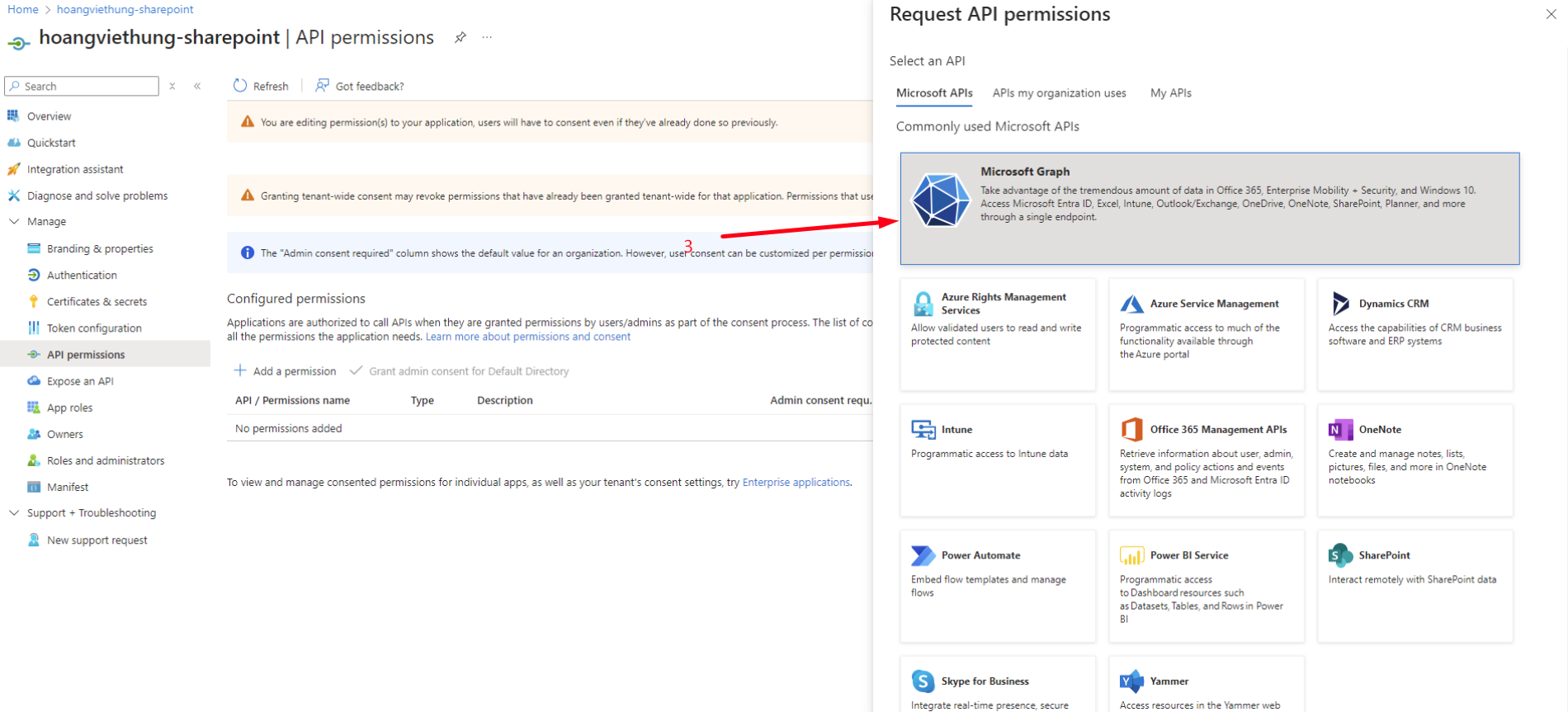Close the Request API permissions panel

pyautogui.click(x=1551, y=14)
